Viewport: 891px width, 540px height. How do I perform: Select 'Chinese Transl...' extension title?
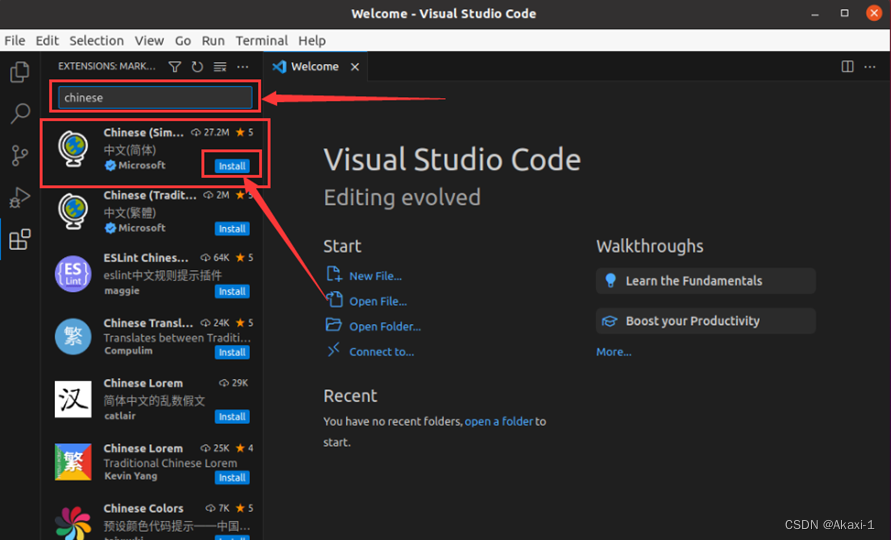pyautogui.click(x=148, y=323)
